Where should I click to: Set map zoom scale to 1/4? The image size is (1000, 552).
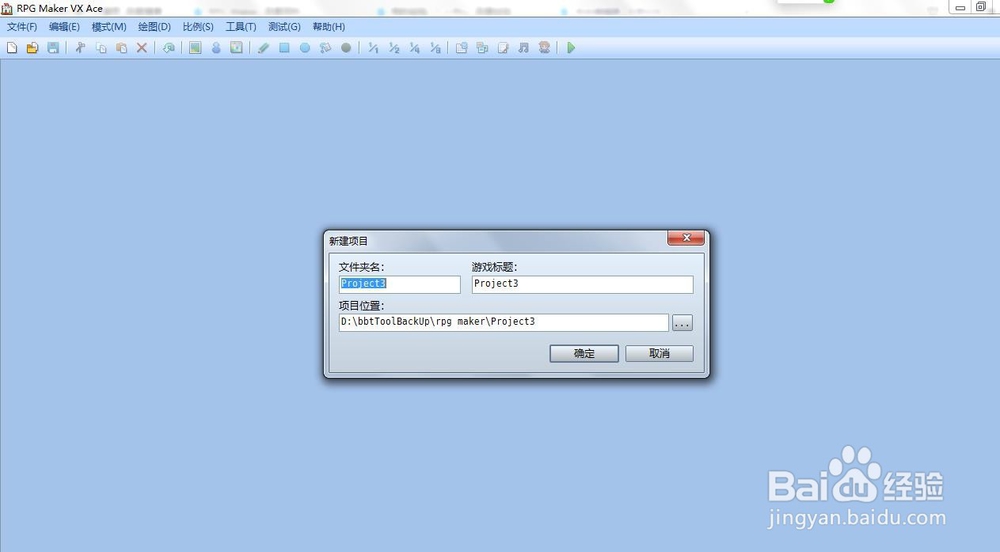pos(414,48)
